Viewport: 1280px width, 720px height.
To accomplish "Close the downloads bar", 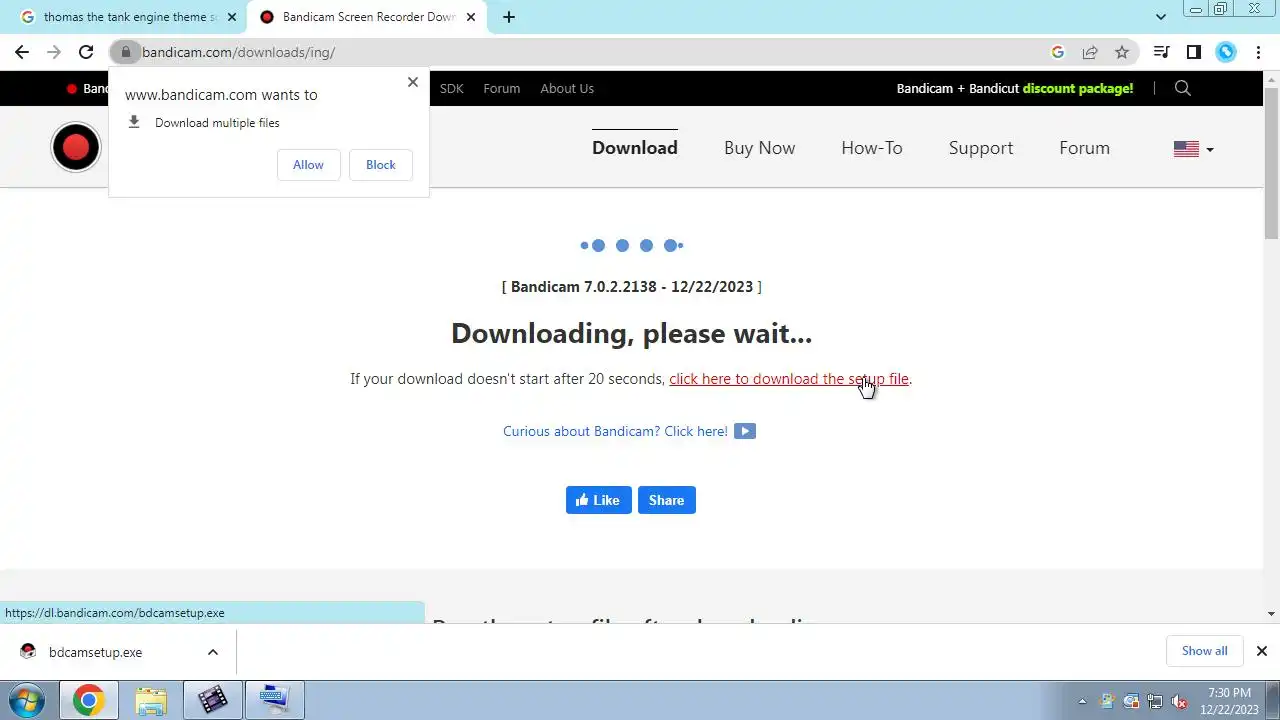I will pyautogui.click(x=1261, y=651).
